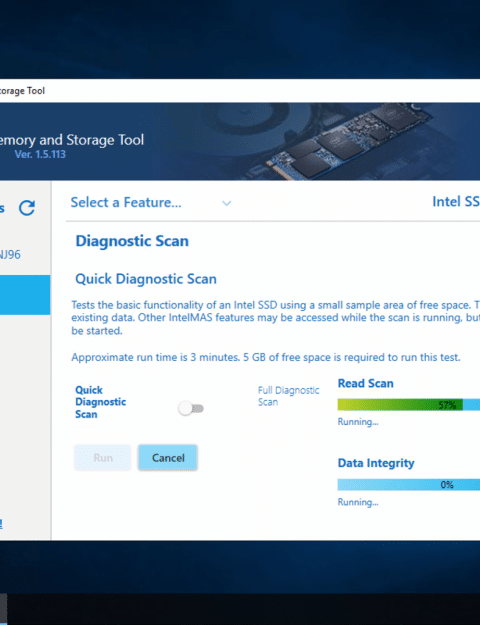Refresh the drive list with the circular arrow icon
This screenshot has height=625, width=480.
pyautogui.click(x=27, y=208)
